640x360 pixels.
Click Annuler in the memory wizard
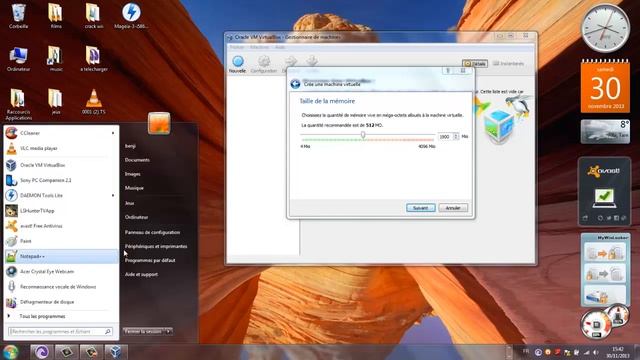(453, 208)
